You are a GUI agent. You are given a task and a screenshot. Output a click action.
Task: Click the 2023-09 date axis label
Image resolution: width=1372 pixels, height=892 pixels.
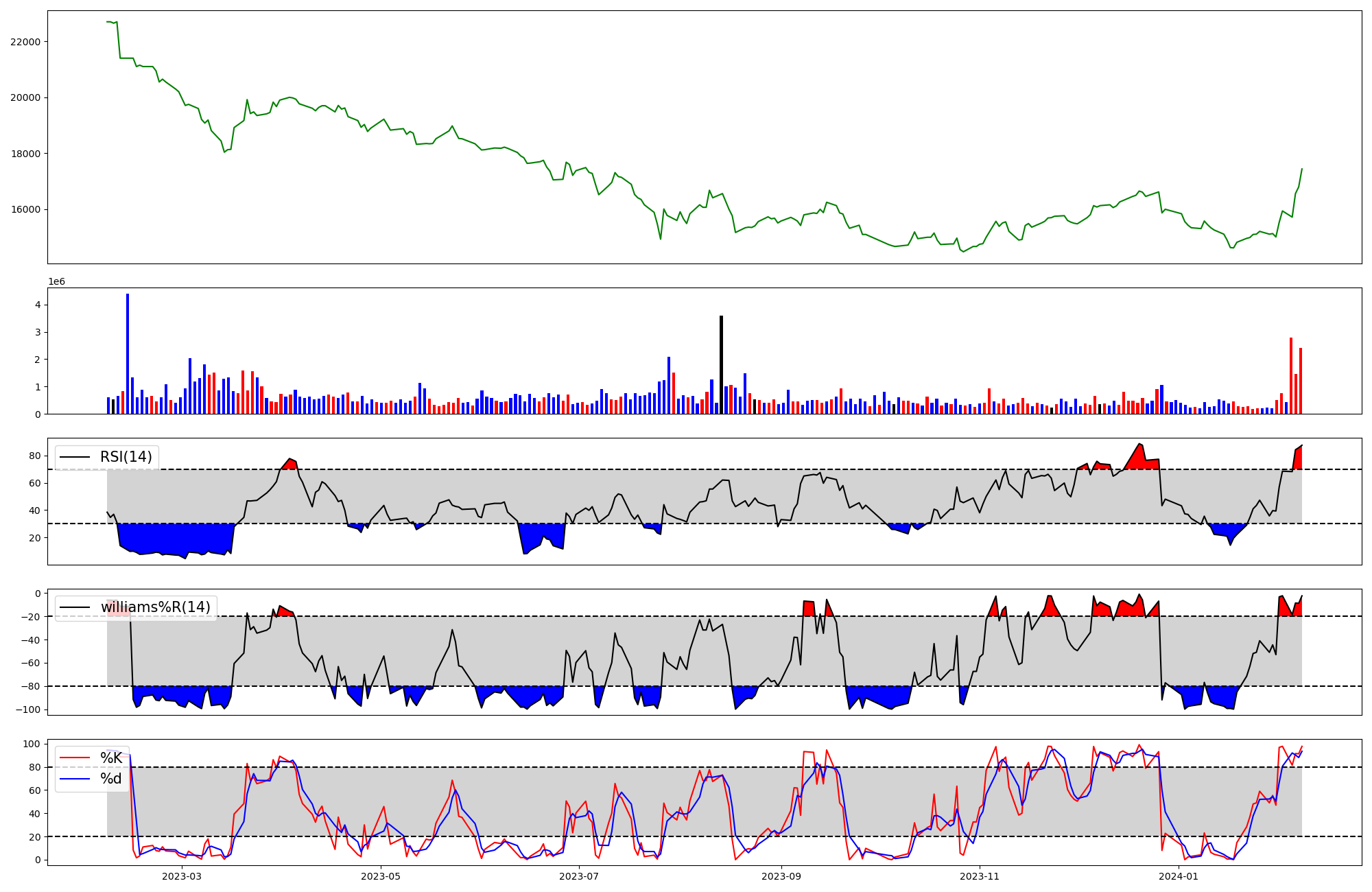click(x=781, y=876)
